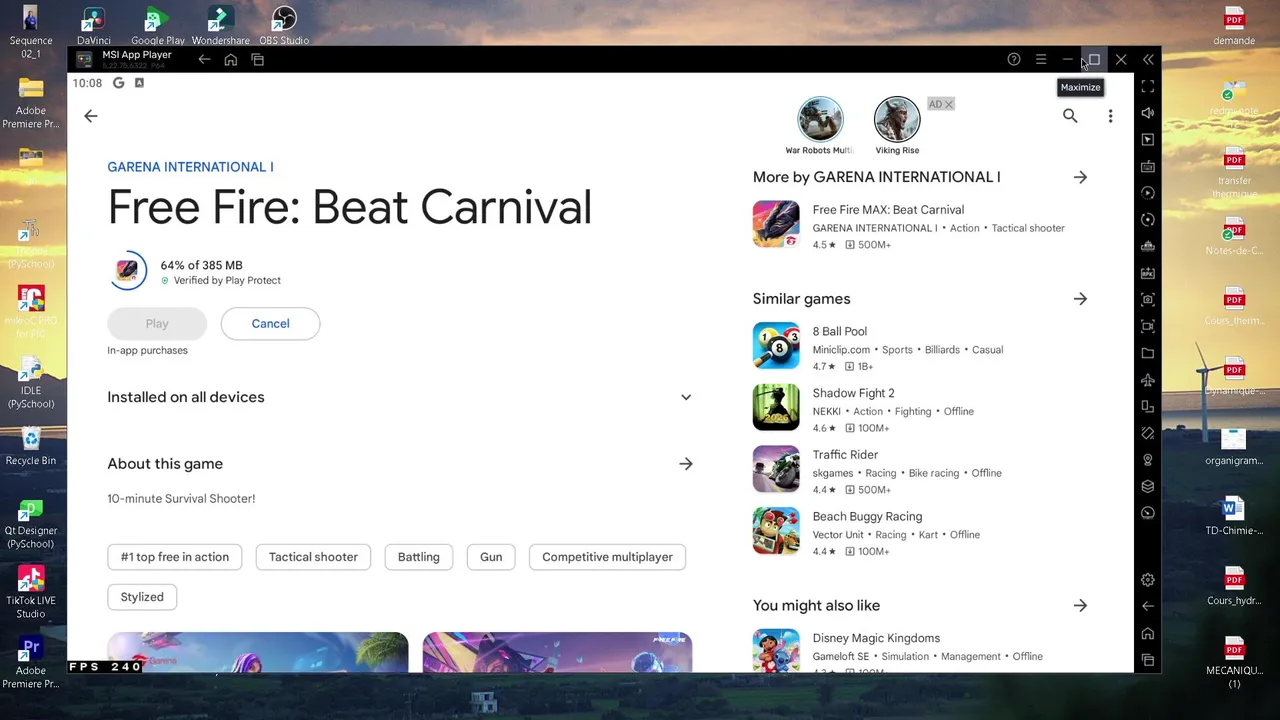The image size is (1280, 720).
Task: Cancel the Free Fire download
Action: click(x=270, y=324)
